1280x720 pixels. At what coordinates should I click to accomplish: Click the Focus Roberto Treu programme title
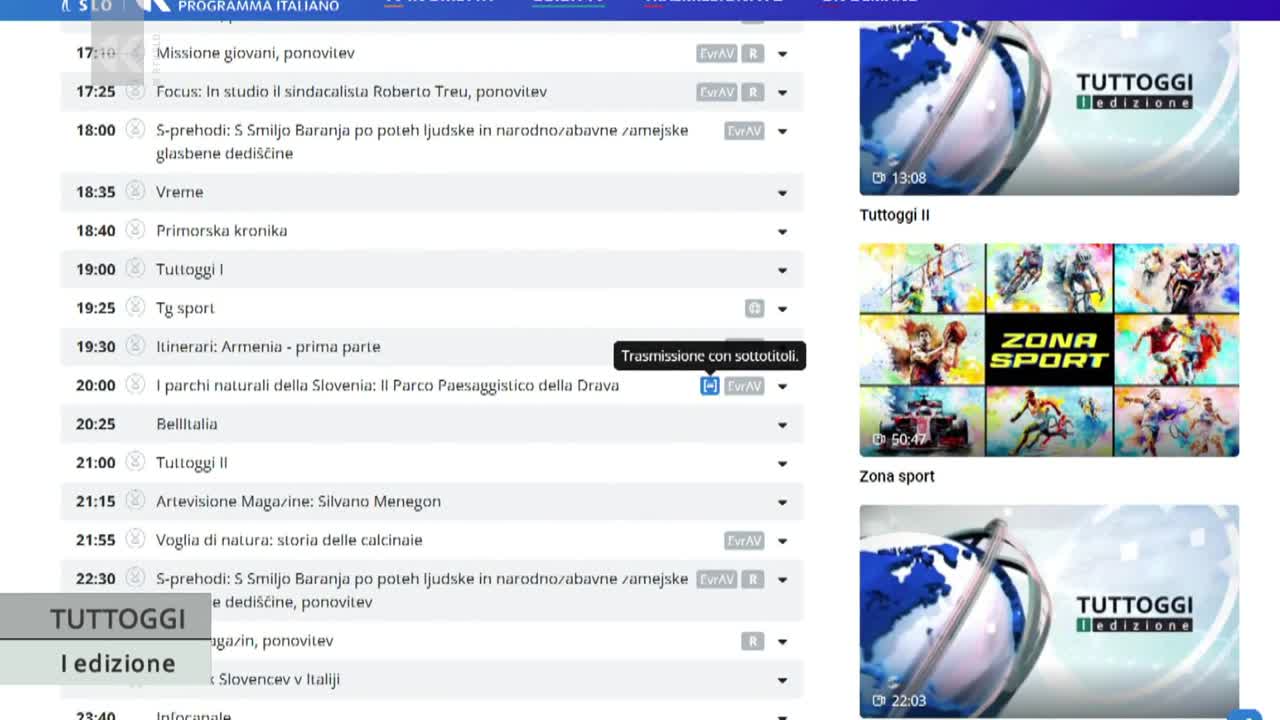click(351, 92)
